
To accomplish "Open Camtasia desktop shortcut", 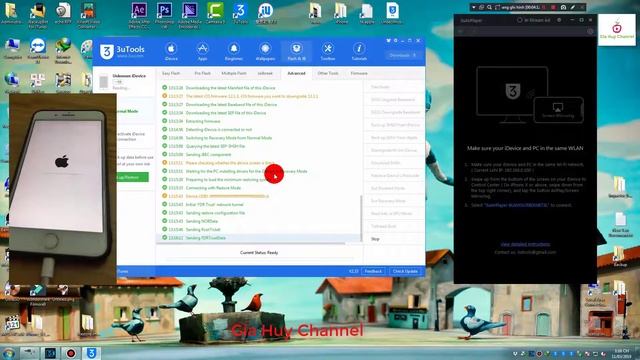I will coord(215,13).
